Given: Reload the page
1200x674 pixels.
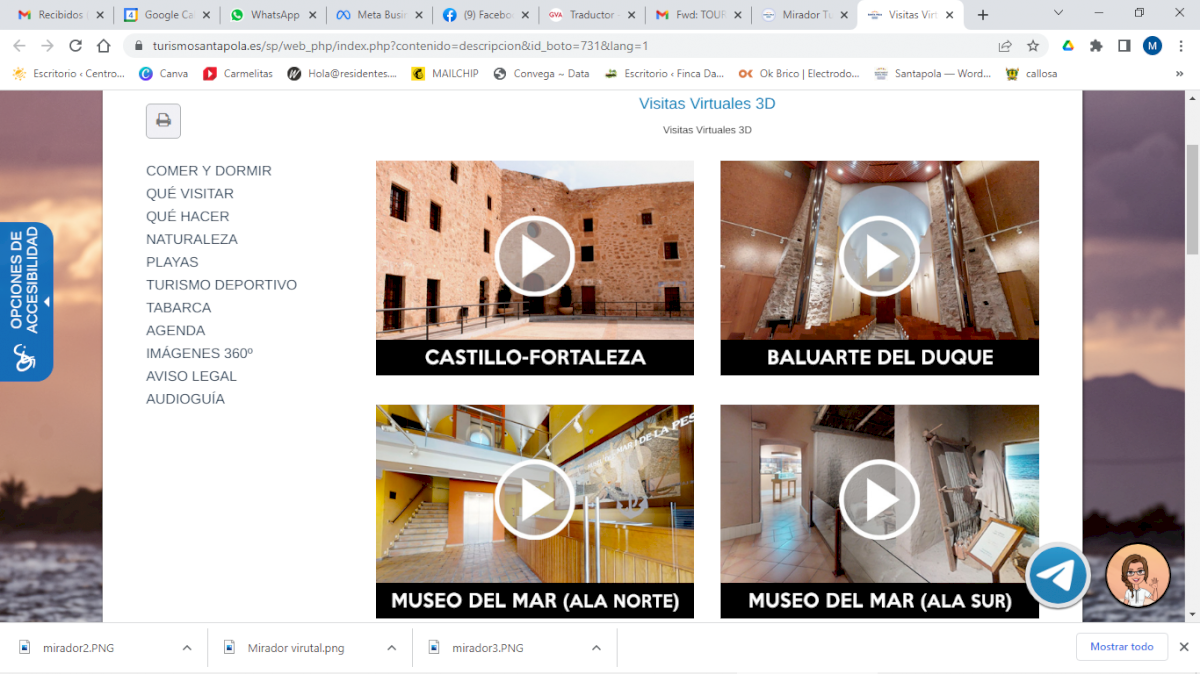Looking at the screenshot, I should (x=75, y=46).
